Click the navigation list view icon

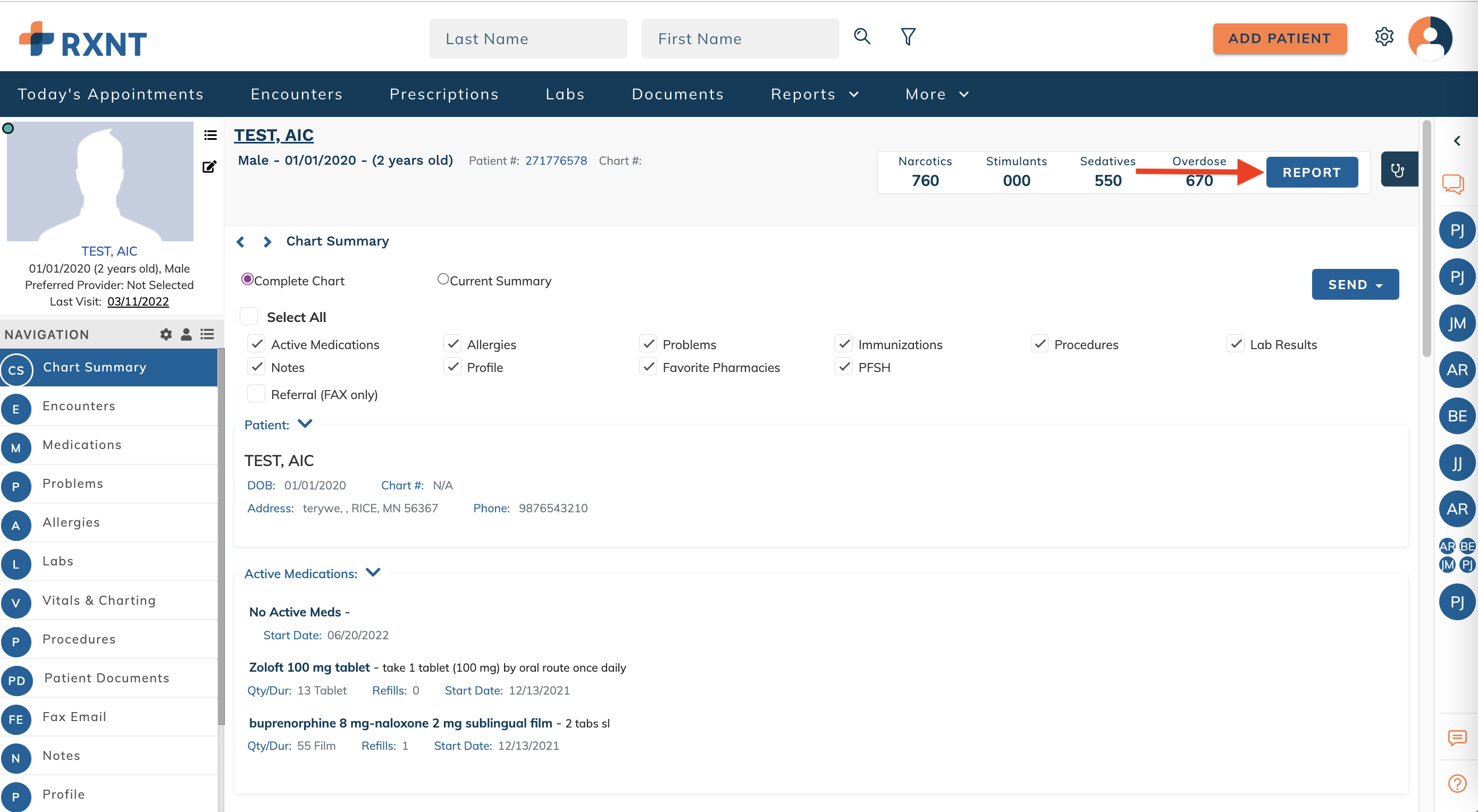(207, 334)
